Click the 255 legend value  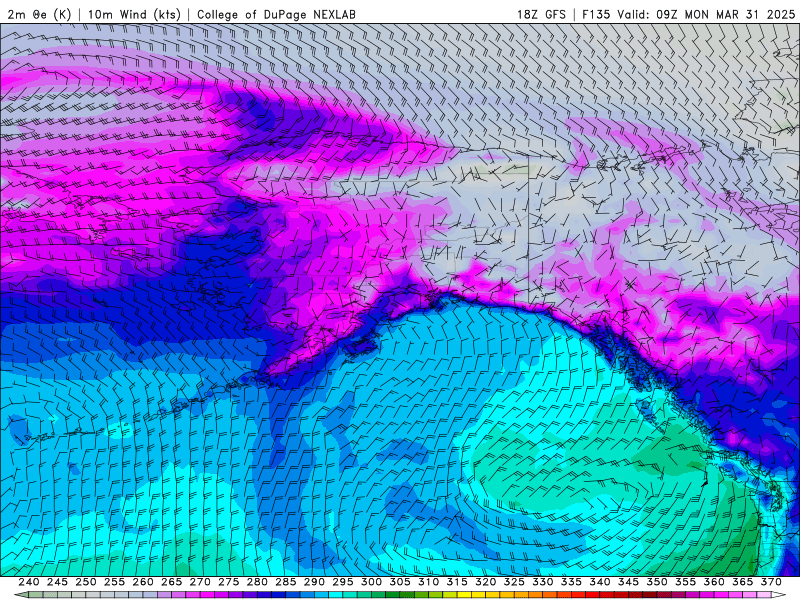click(x=114, y=582)
